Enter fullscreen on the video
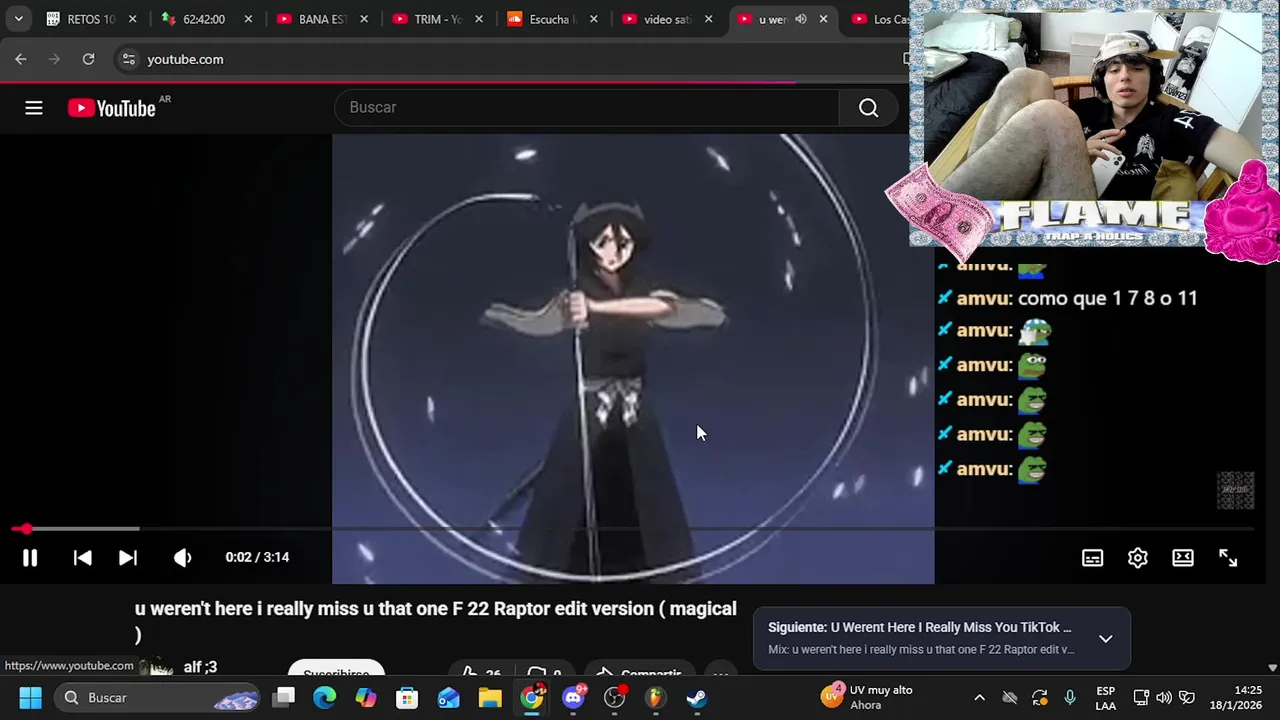1280x720 pixels. tap(1228, 558)
